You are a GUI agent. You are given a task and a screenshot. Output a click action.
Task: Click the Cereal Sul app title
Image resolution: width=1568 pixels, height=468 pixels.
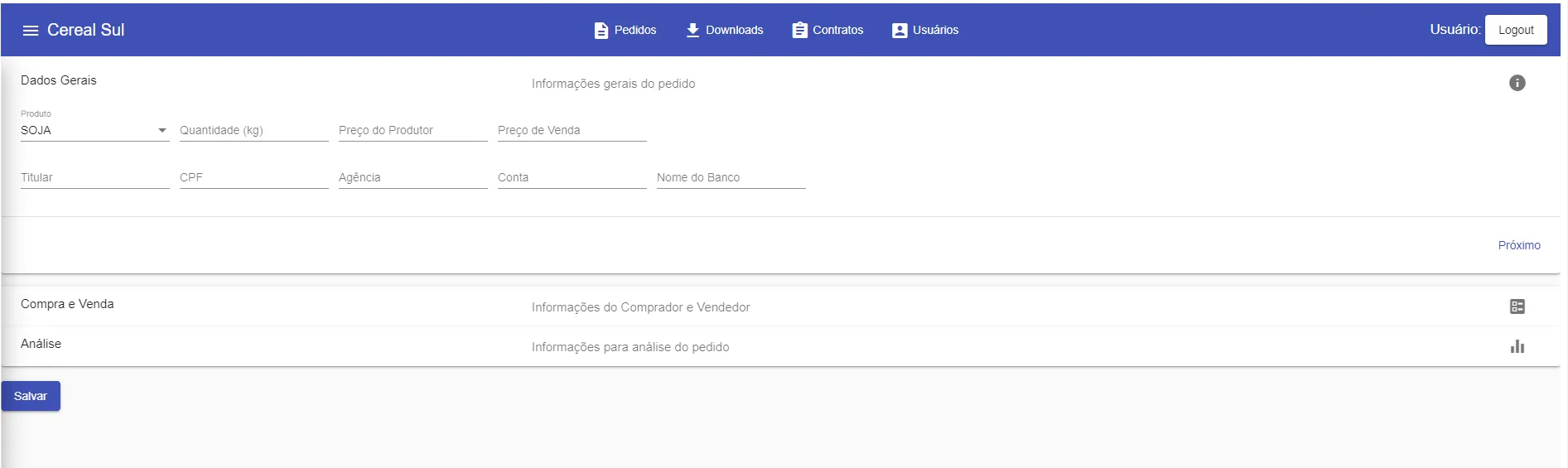(85, 30)
